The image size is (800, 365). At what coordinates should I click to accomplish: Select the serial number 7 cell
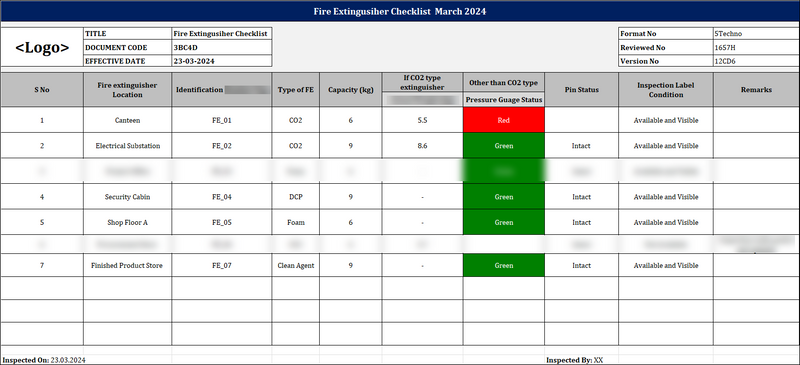(42, 265)
